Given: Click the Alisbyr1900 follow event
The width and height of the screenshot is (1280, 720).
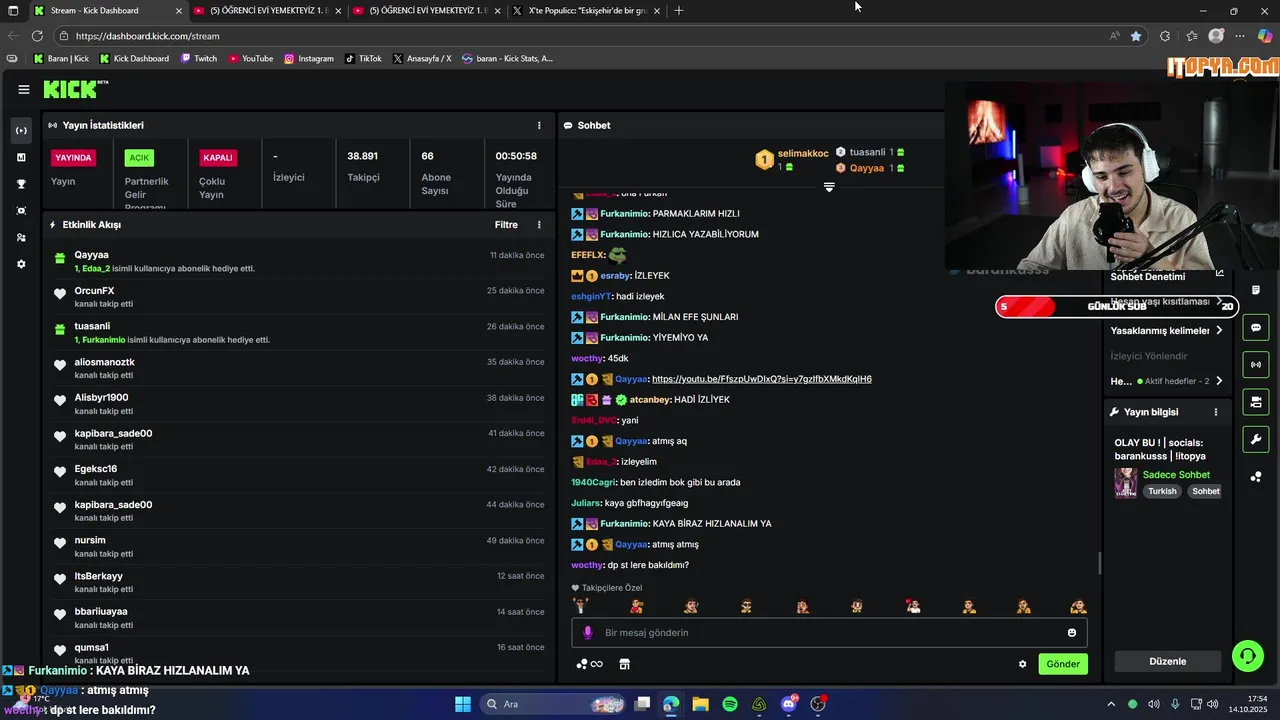Looking at the screenshot, I should click(x=299, y=404).
